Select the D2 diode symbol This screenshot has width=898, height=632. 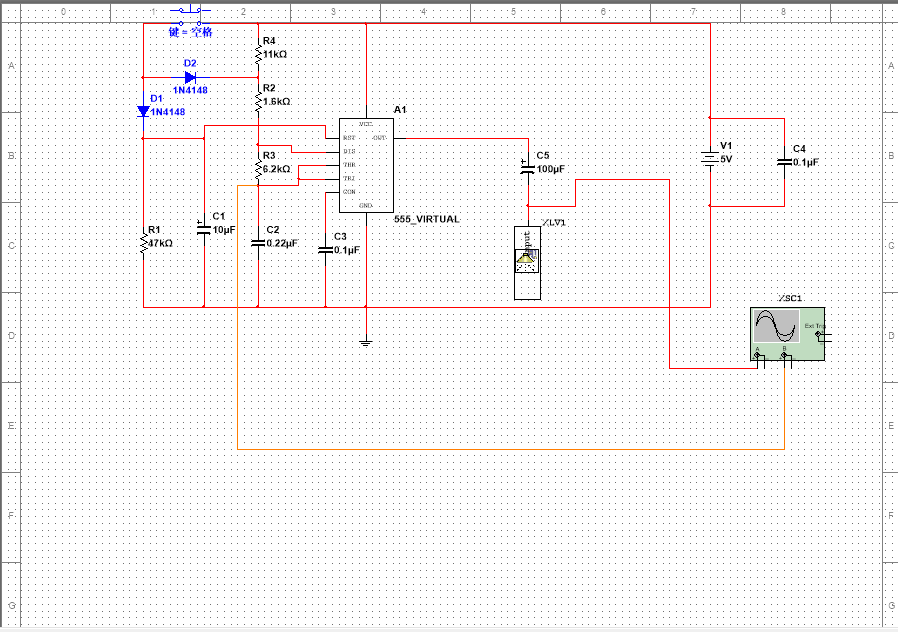pyautogui.click(x=190, y=77)
